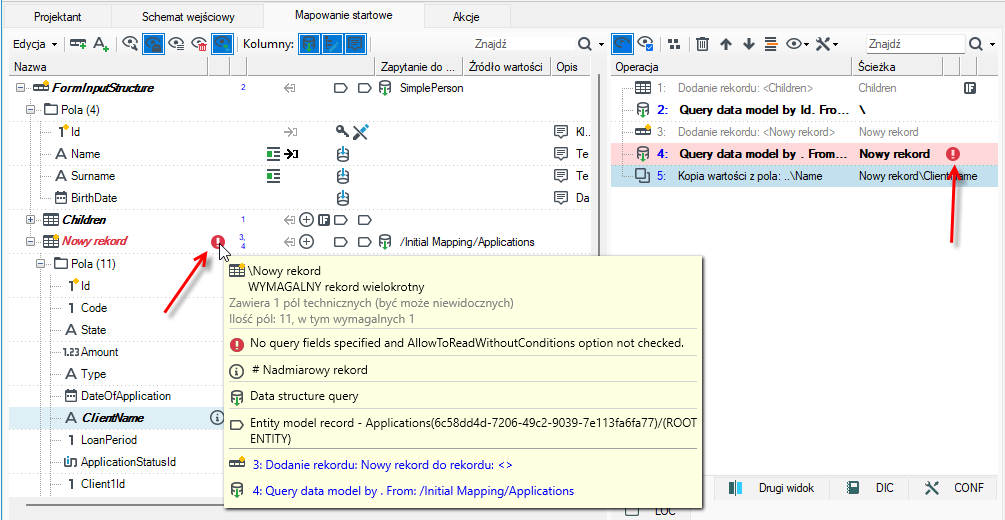Select the Mapowanie startowe tab
Image resolution: width=1005 pixels, height=520 pixels.
click(x=344, y=15)
